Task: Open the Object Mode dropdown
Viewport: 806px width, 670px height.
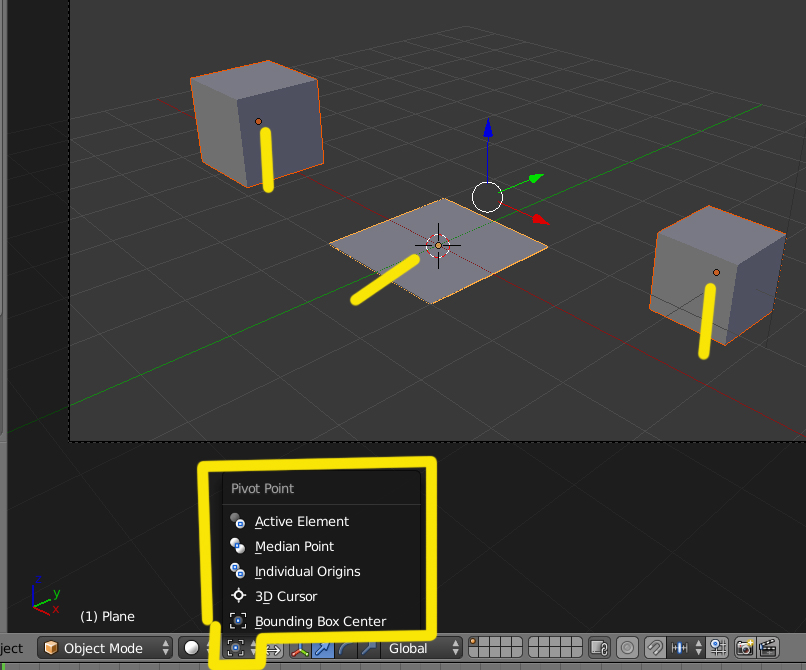Action: (x=105, y=648)
